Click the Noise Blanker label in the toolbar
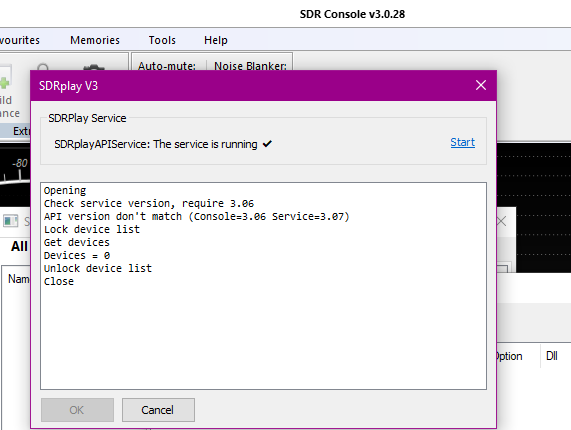 (x=250, y=66)
